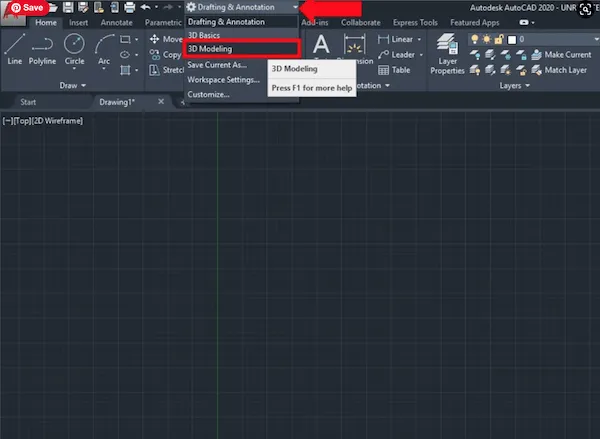Toggle the layer lightbulb on/off icon

click(473, 38)
